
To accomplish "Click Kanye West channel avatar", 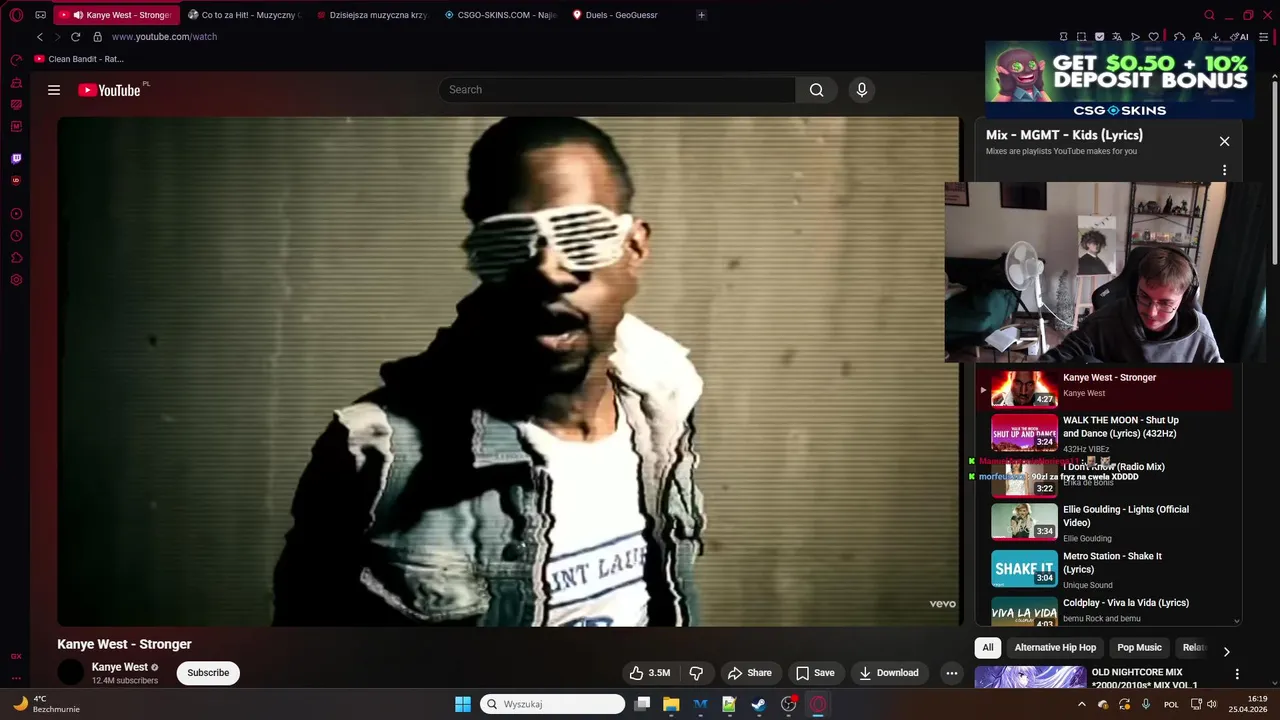I will coord(71,673).
